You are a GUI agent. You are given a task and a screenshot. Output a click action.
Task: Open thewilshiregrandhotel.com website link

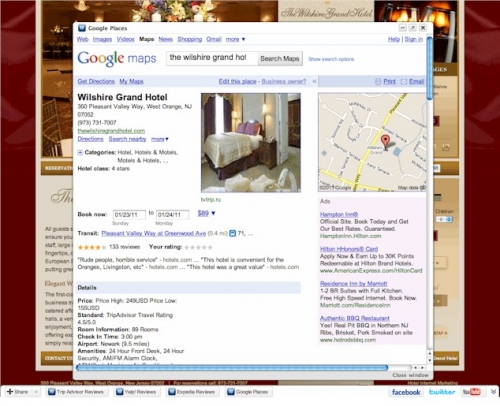(x=111, y=131)
